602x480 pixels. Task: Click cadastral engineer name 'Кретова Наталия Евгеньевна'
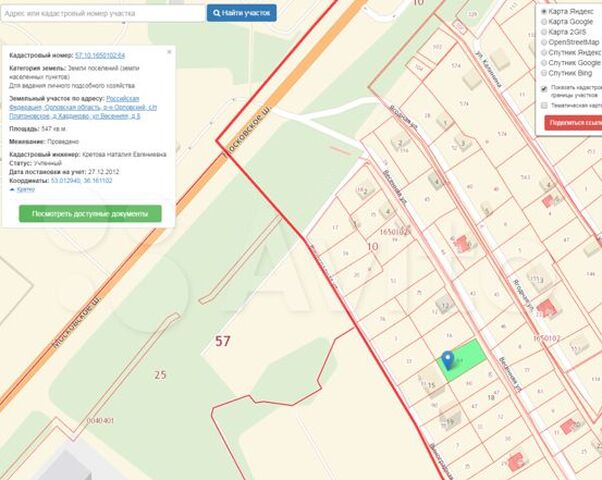124,154
